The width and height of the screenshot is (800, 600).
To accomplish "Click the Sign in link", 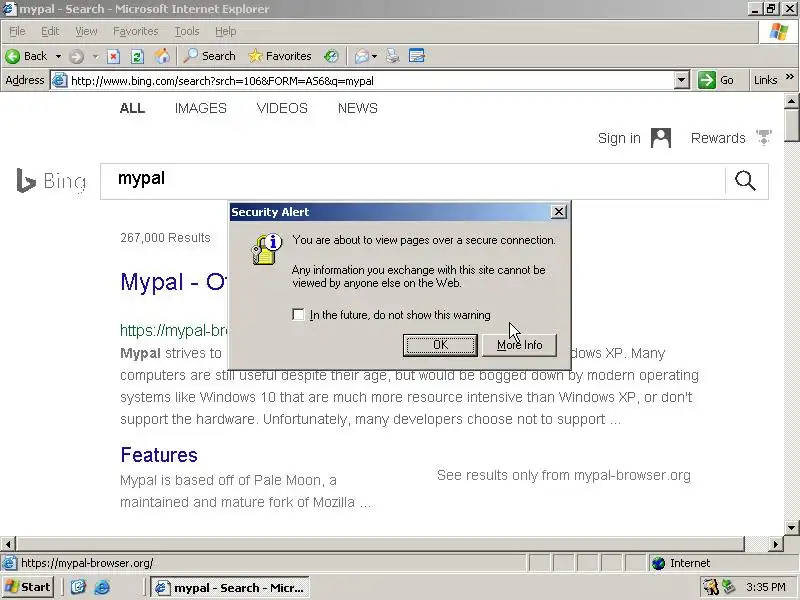I will [x=619, y=138].
